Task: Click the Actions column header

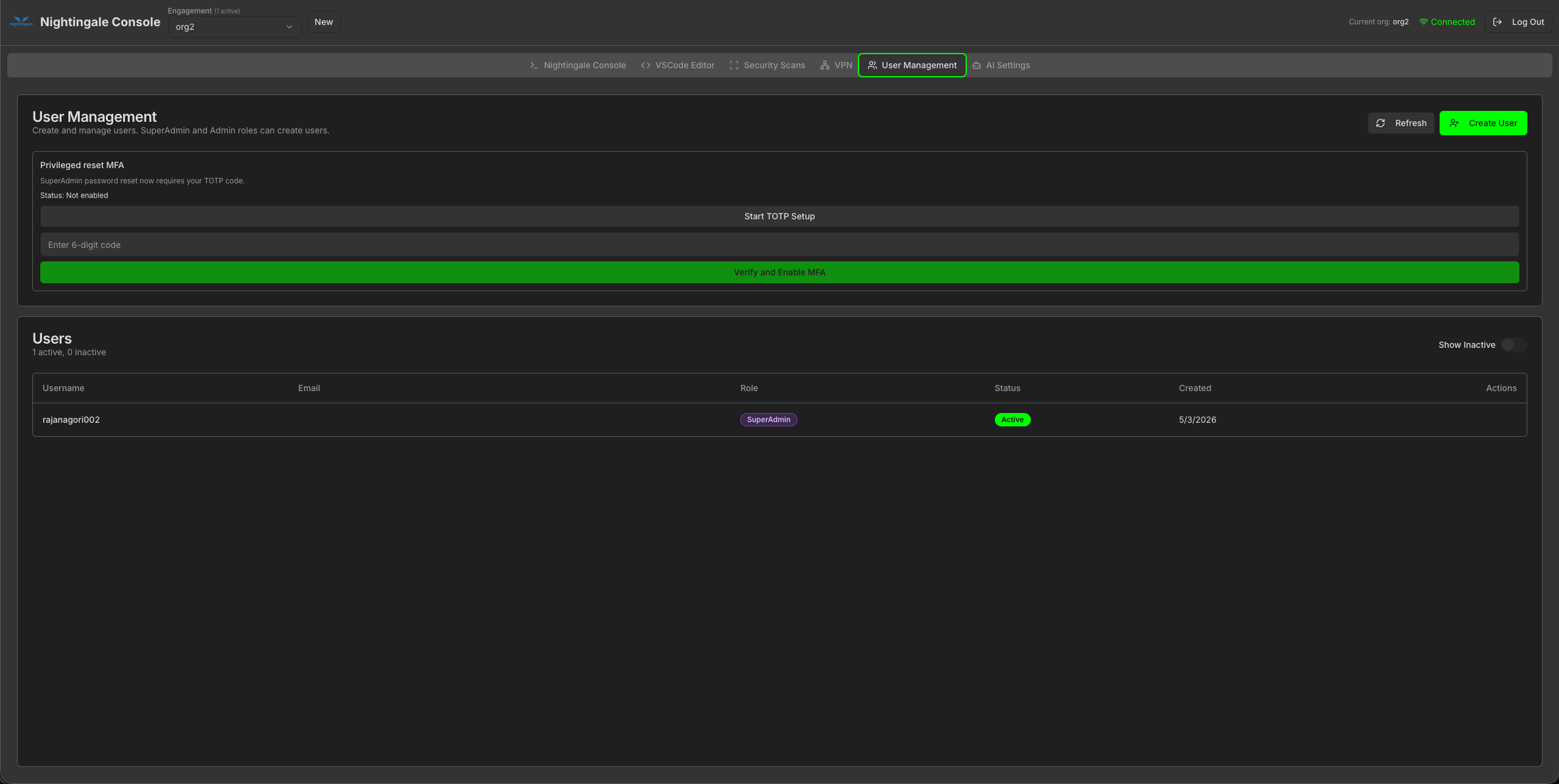Action: tap(1501, 388)
